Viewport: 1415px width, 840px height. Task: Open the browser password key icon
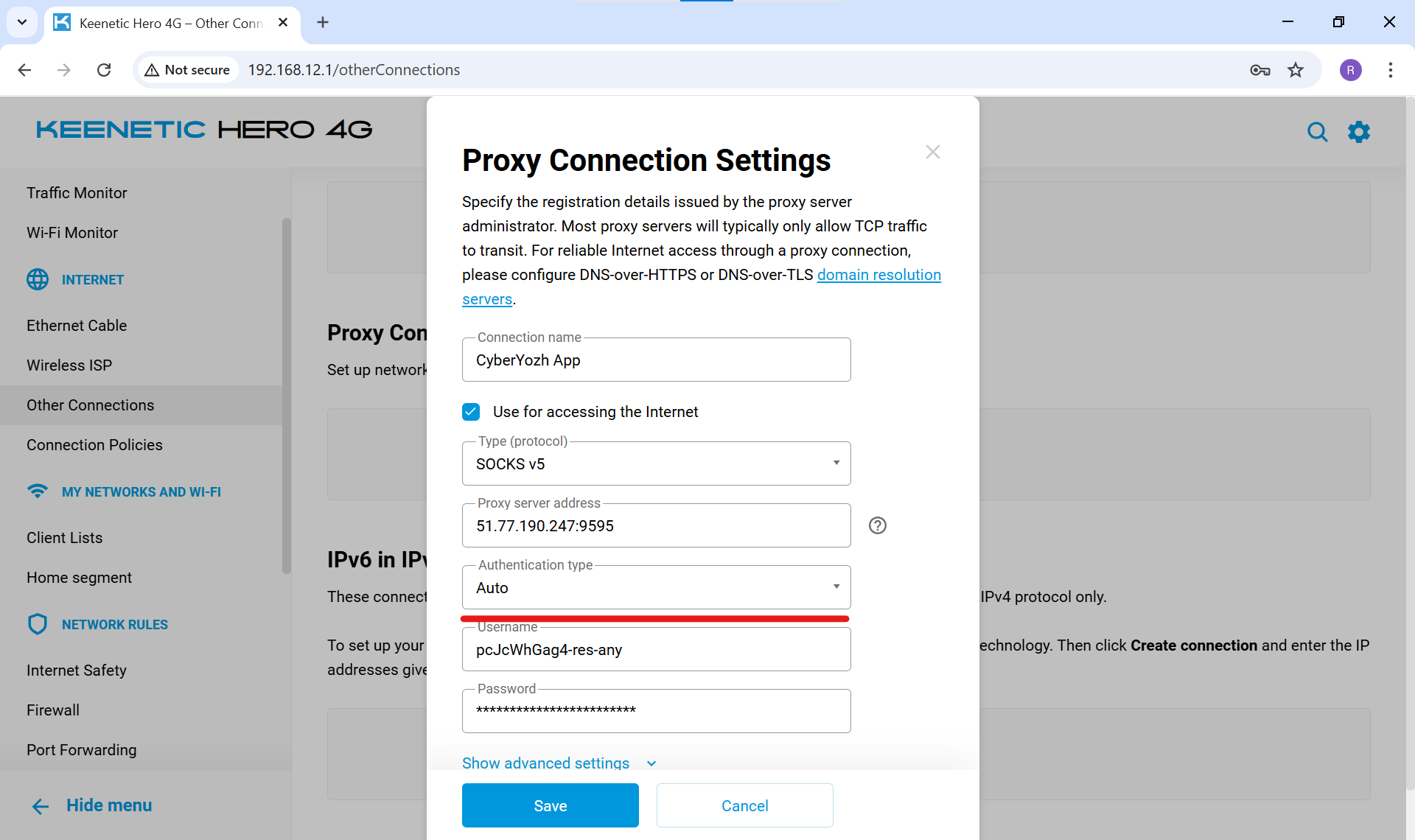(1259, 70)
